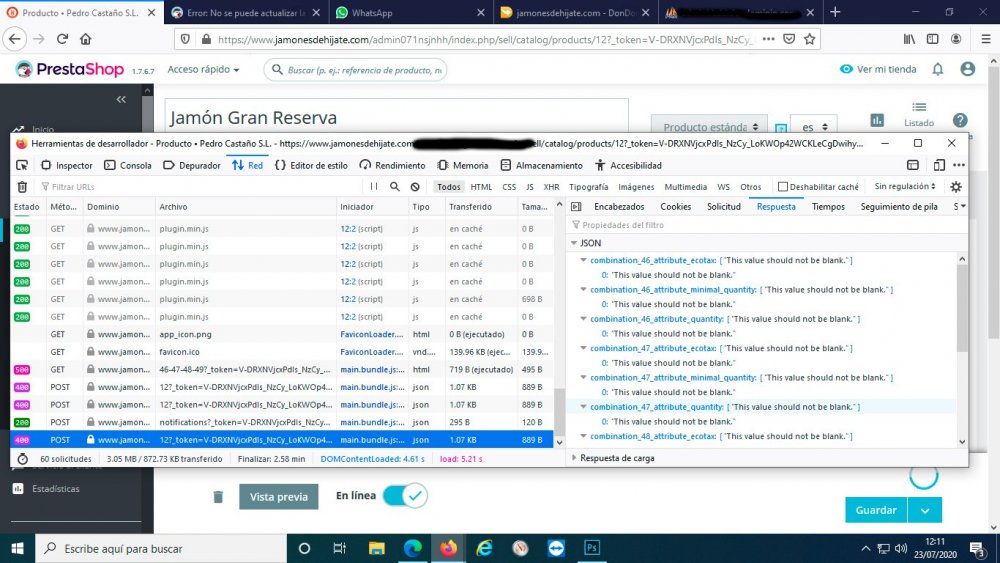
Task: Collapse the PrestaShop sidebar menu
Action: [121, 99]
